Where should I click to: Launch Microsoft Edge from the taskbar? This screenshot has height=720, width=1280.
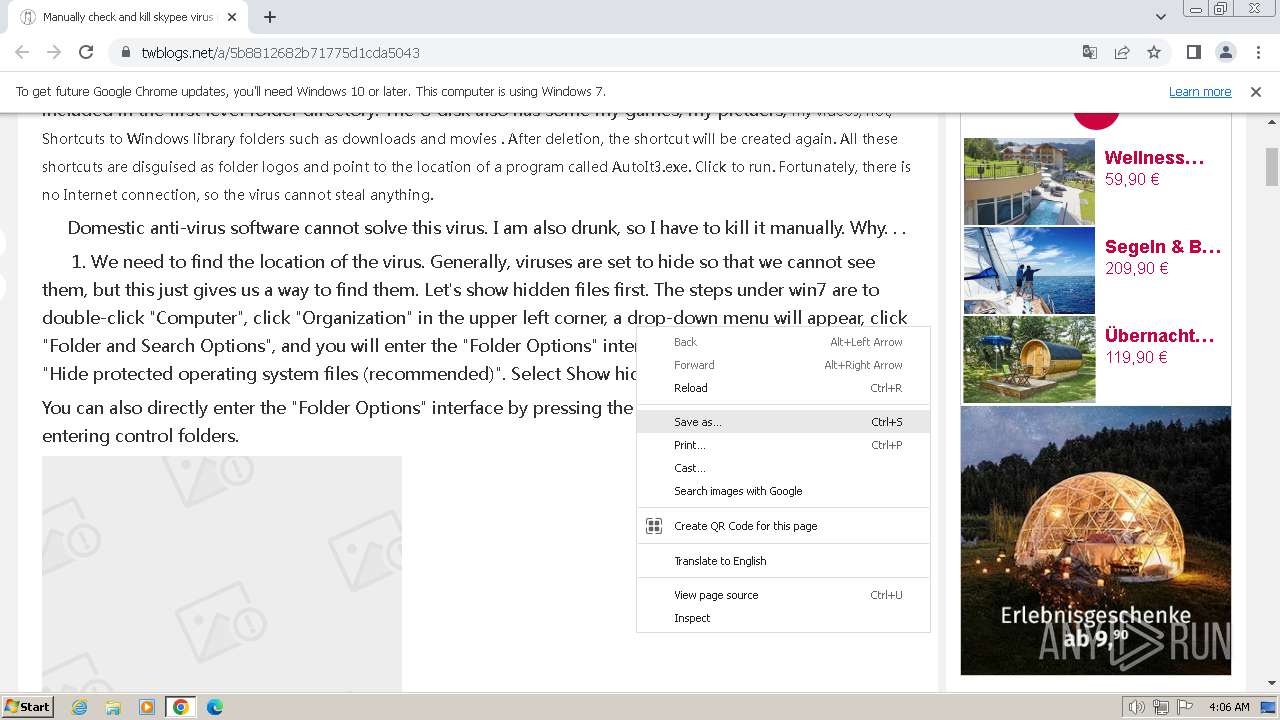215,707
